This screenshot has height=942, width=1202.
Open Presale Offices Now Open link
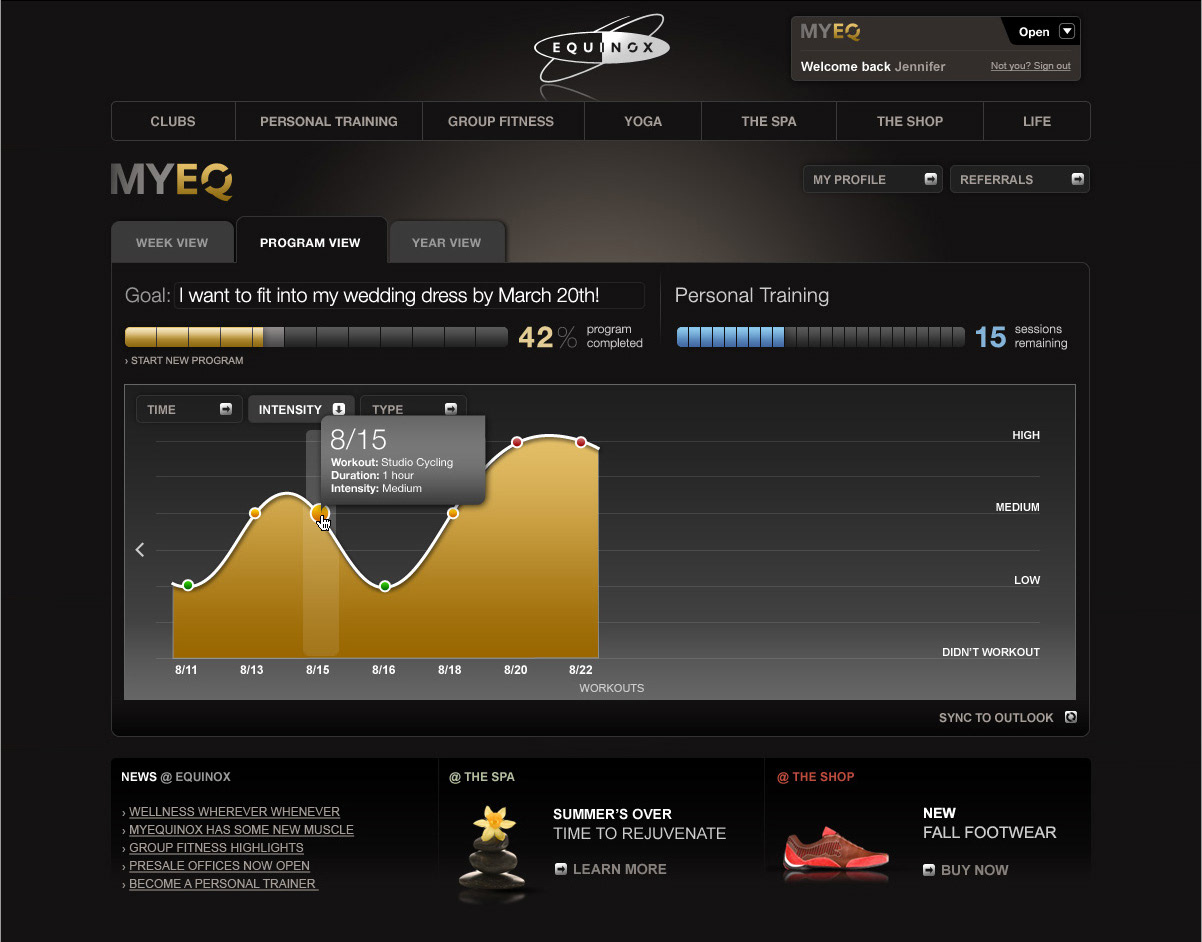point(219,866)
